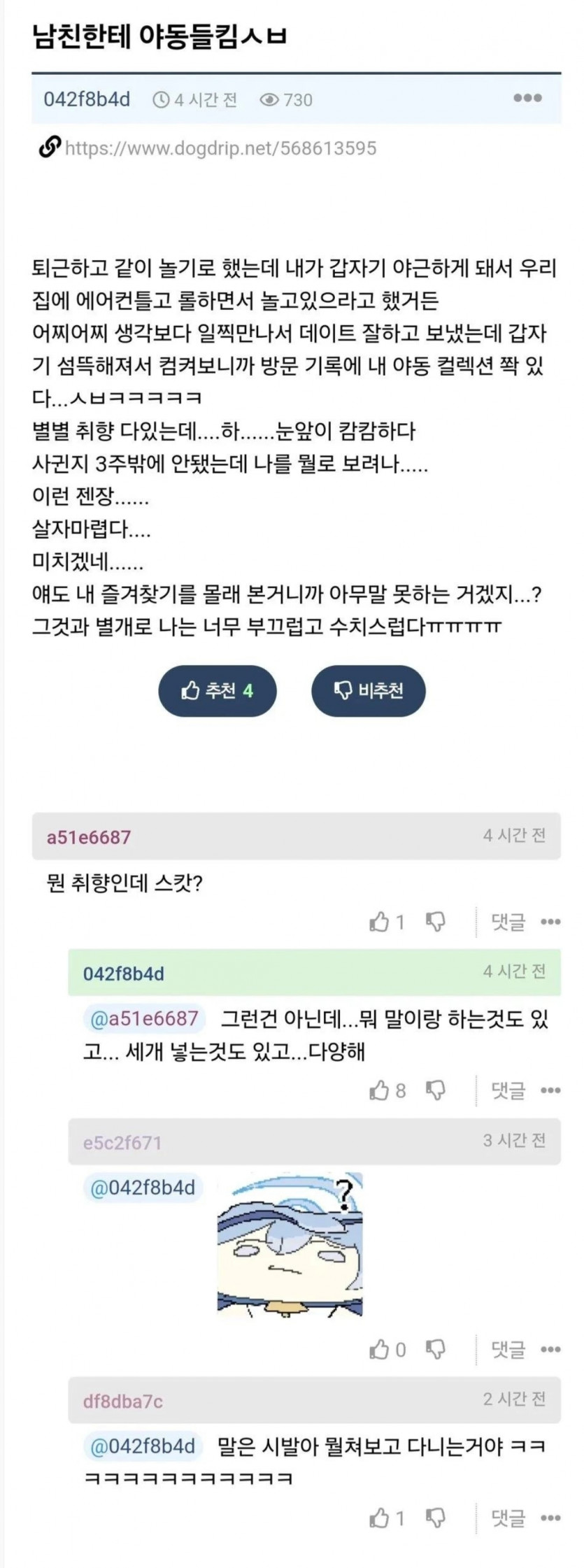Image resolution: width=584 pixels, height=1568 pixels.
Task: Reply (댓글) to a51e6687's comment
Action: pos(508,922)
